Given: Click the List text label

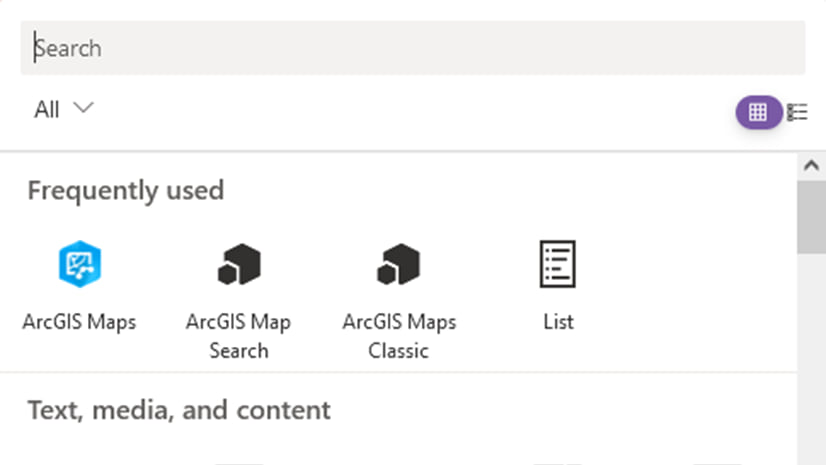Looking at the screenshot, I should [558, 322].
